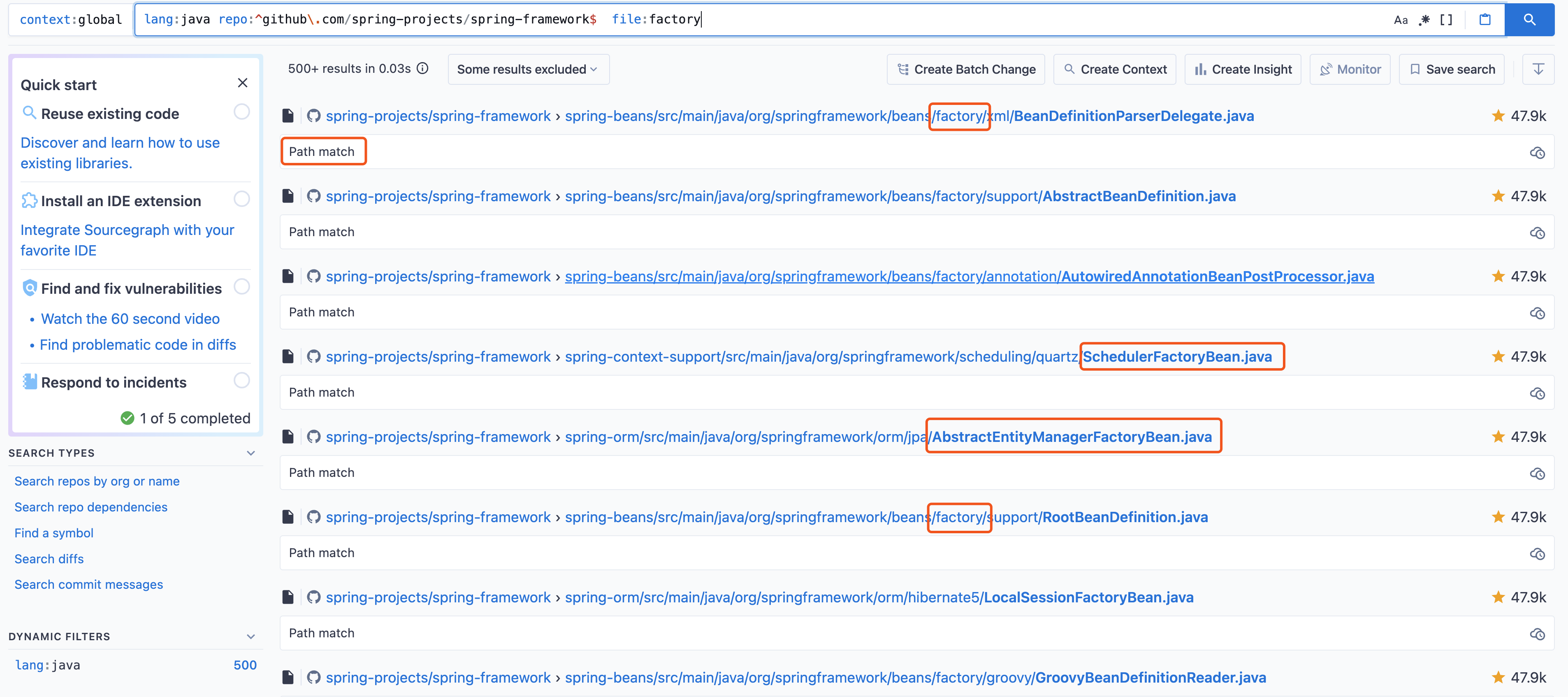Click Create Batch Change button
The height and width of the screenshot is (697, 1568).
tap(965, 70)
